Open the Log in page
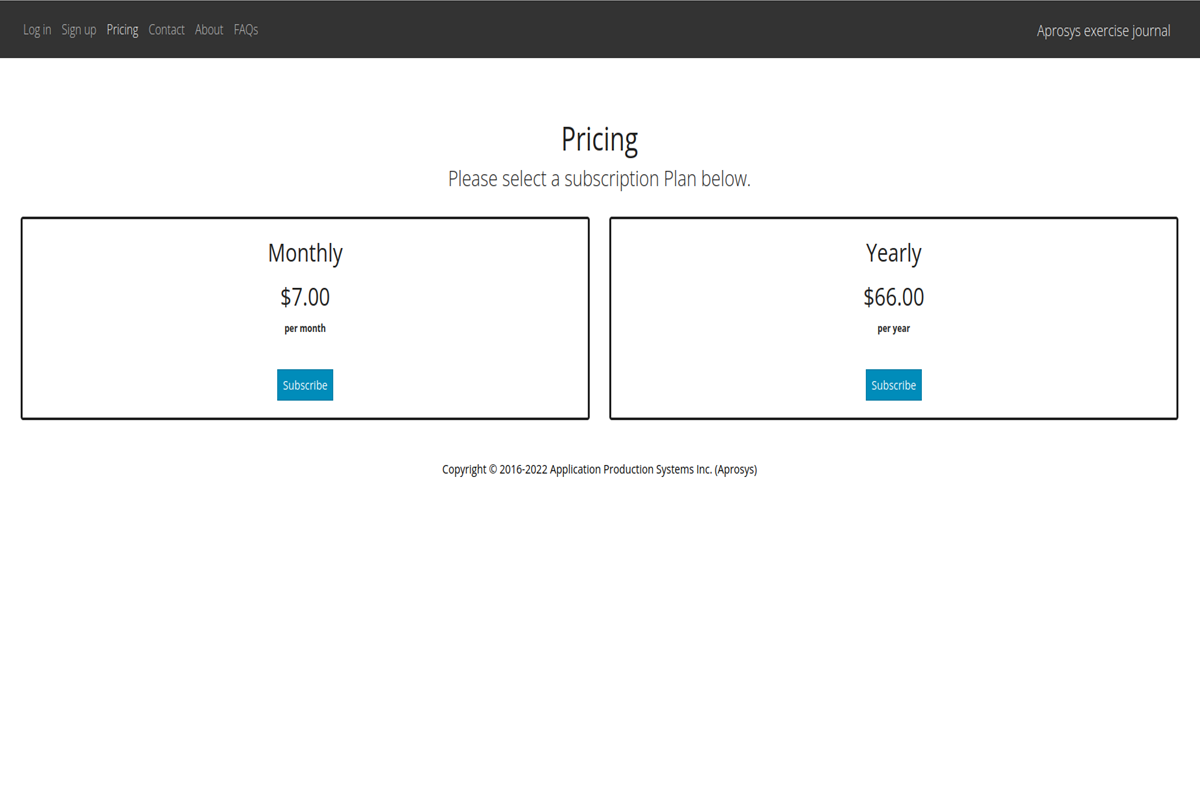The width and height of the screenshot is (1200, 800). 37,30
